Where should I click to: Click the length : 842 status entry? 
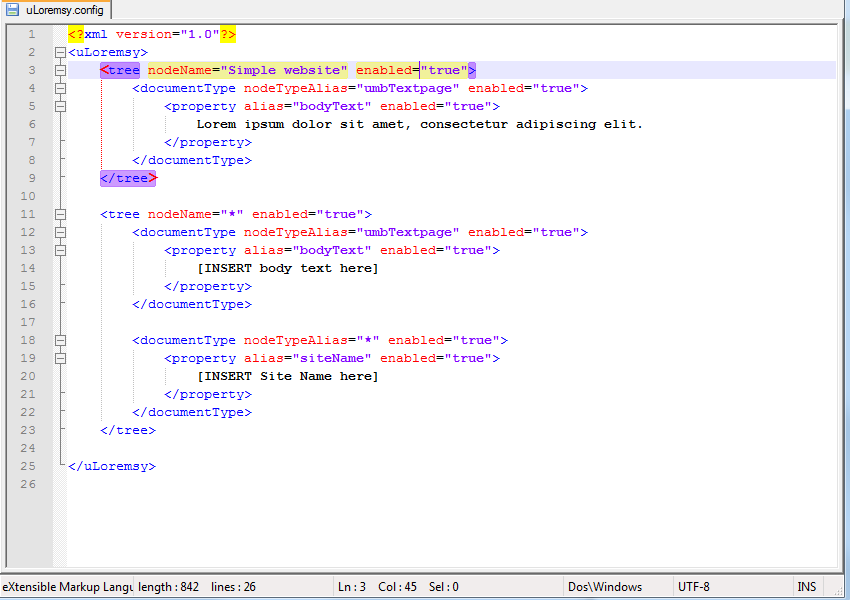[169, 587]
